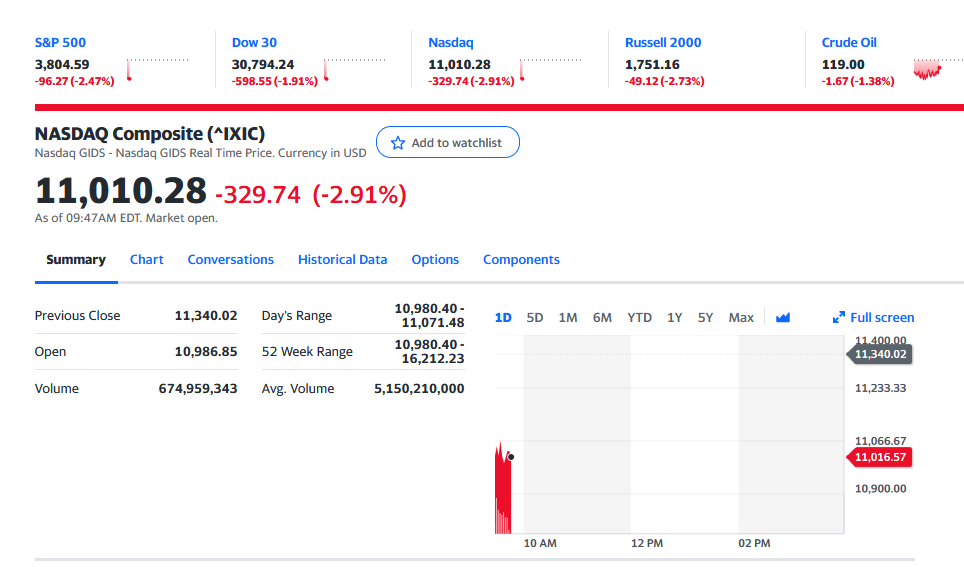Click the 'As of 09:47AM EDT' timestamp

click(126, 218)
